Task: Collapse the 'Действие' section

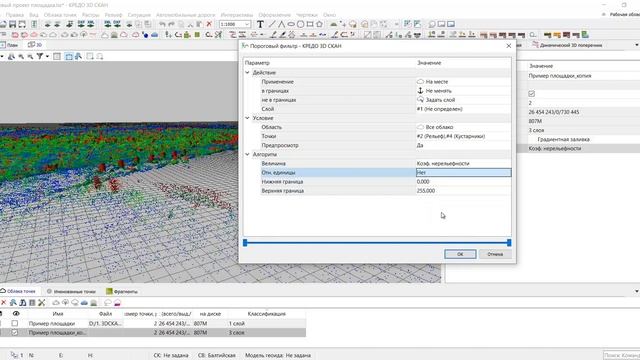Action: [247, 72]
